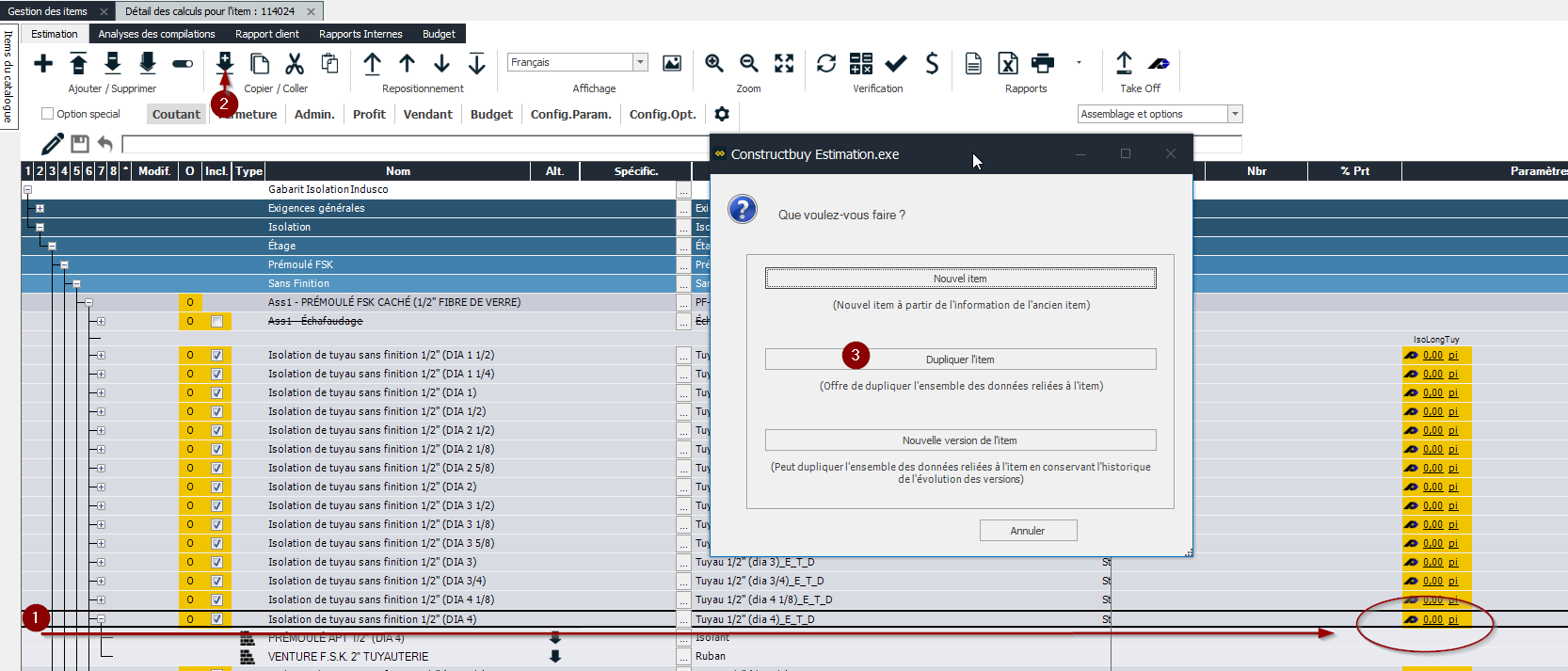Click Annuler in the dialog
The width and height of the screenshot is (1568, 671).
point(1028,531)
